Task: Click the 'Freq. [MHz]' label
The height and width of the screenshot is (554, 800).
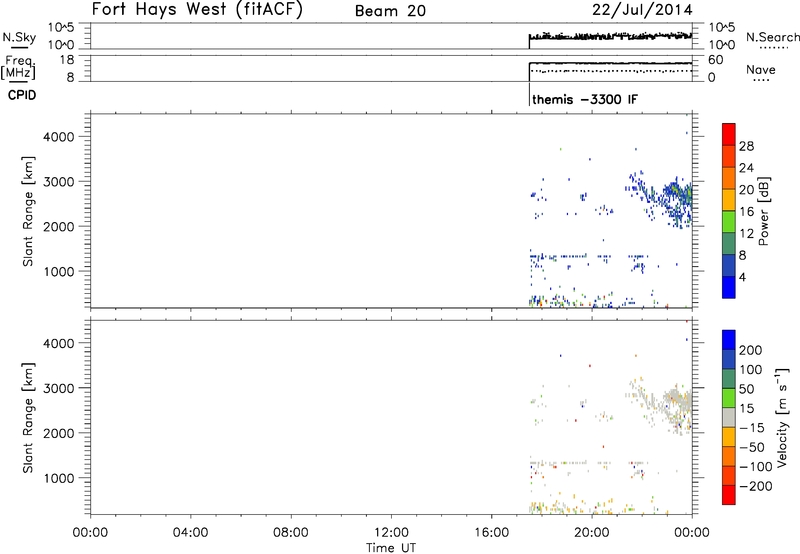Action: coord(19,67)
